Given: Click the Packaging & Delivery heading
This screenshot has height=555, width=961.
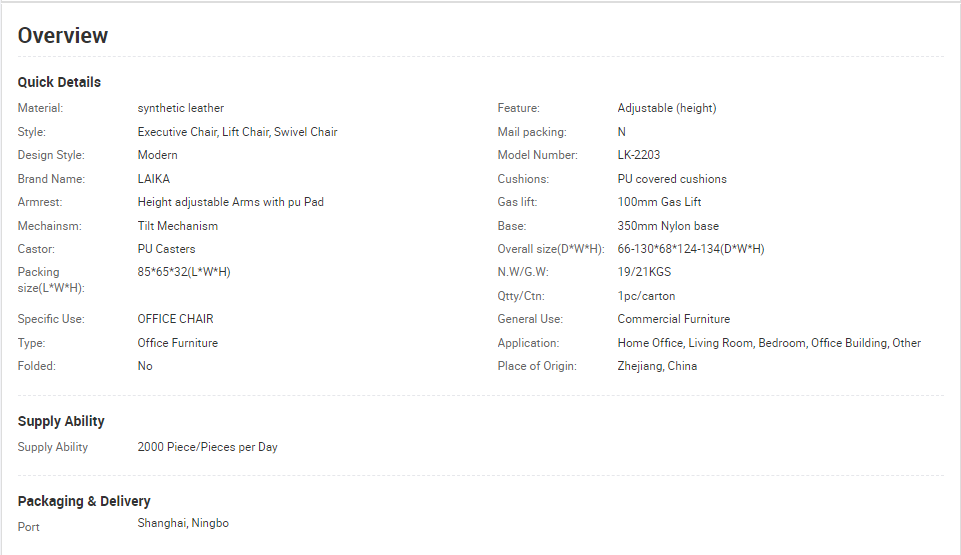Looking at the screenshot, I should [x=84, y=501].
